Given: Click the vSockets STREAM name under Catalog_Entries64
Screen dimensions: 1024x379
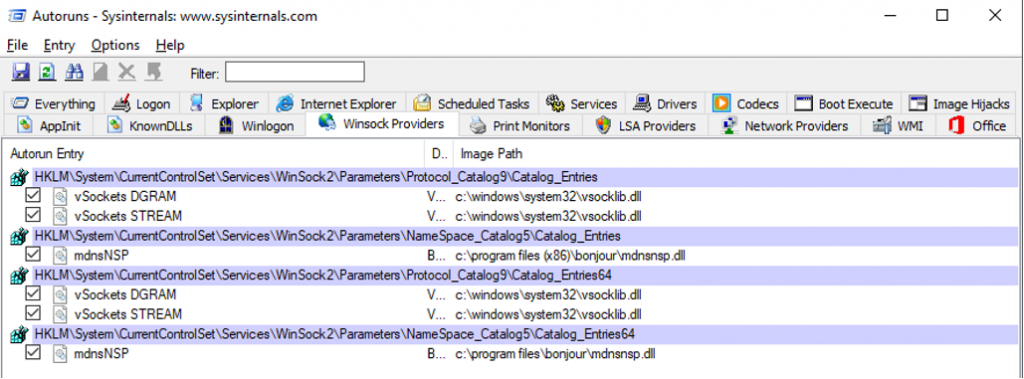Looking at the screenshot, I should tap(128, 314).
